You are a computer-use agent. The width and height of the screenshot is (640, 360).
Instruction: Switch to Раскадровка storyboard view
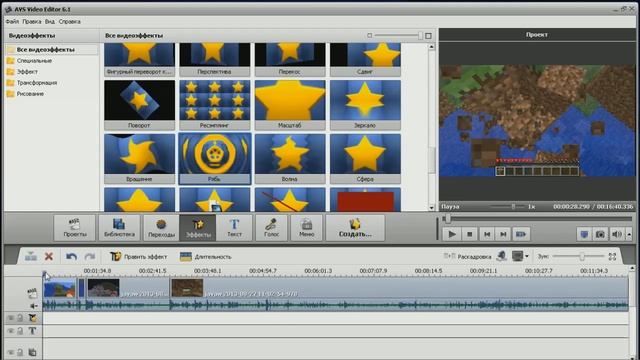coord(467,256)
